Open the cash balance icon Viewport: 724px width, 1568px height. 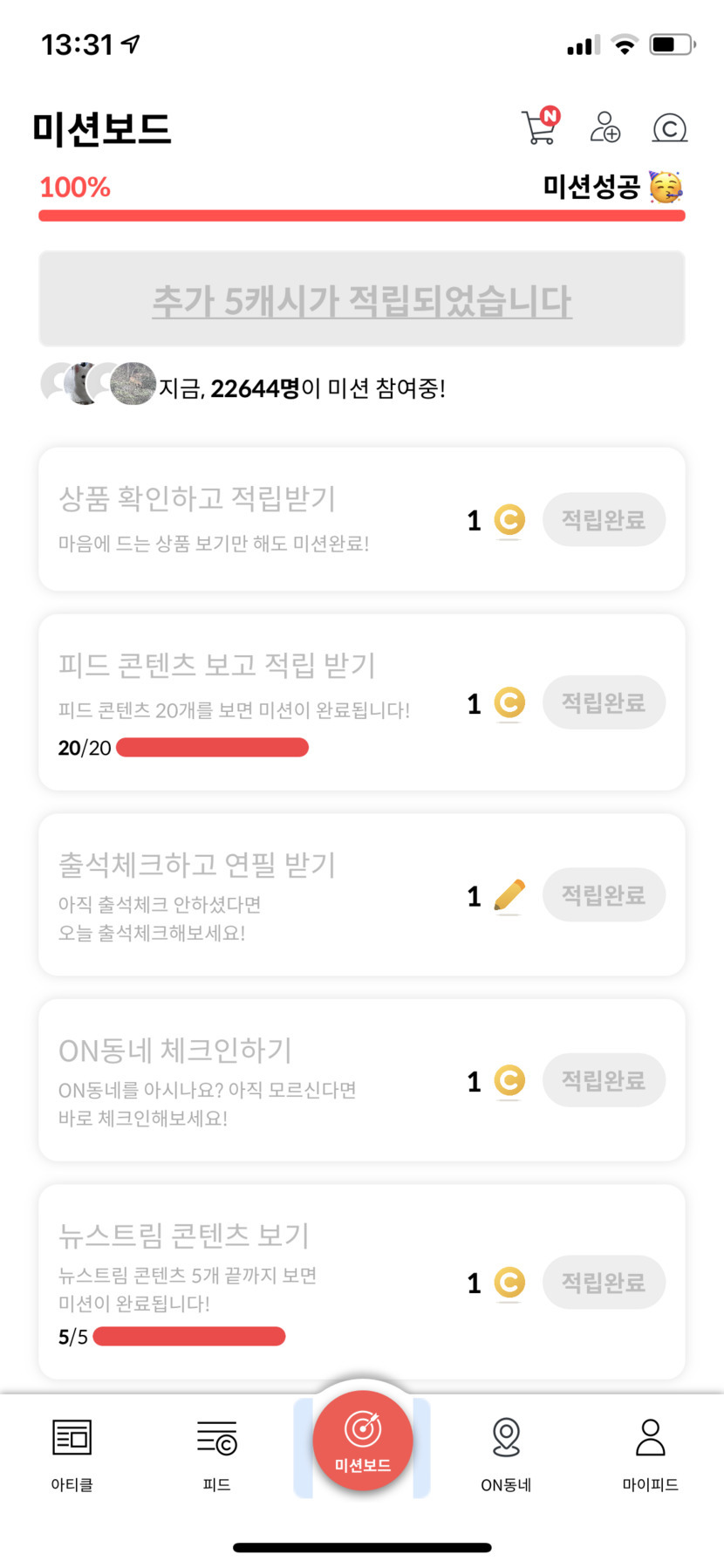(x=670, y=128)
